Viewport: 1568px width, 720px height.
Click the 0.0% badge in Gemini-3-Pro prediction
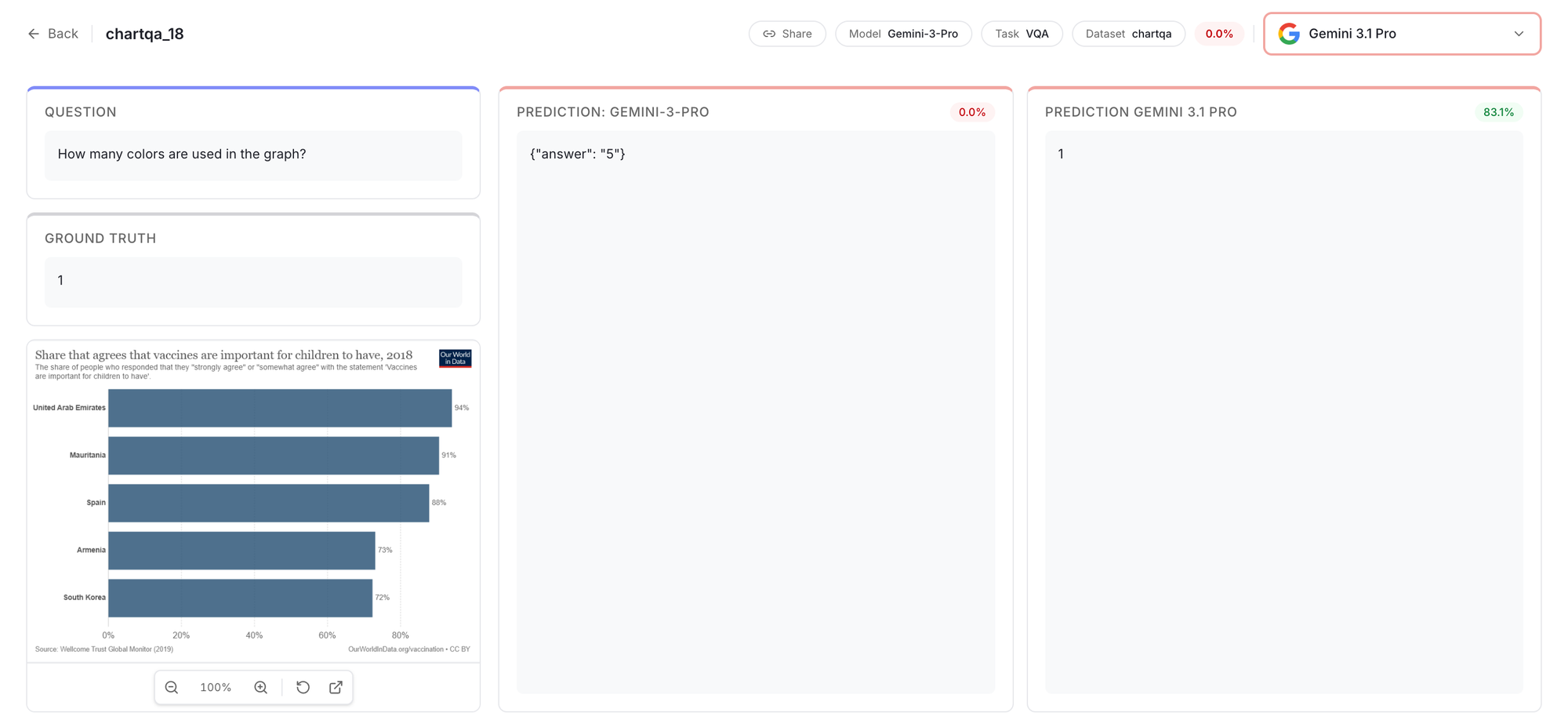tap(971, 112)
